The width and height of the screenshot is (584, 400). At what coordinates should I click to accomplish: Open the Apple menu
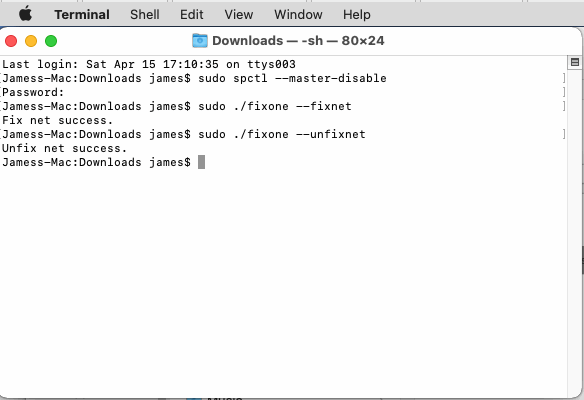25,15
